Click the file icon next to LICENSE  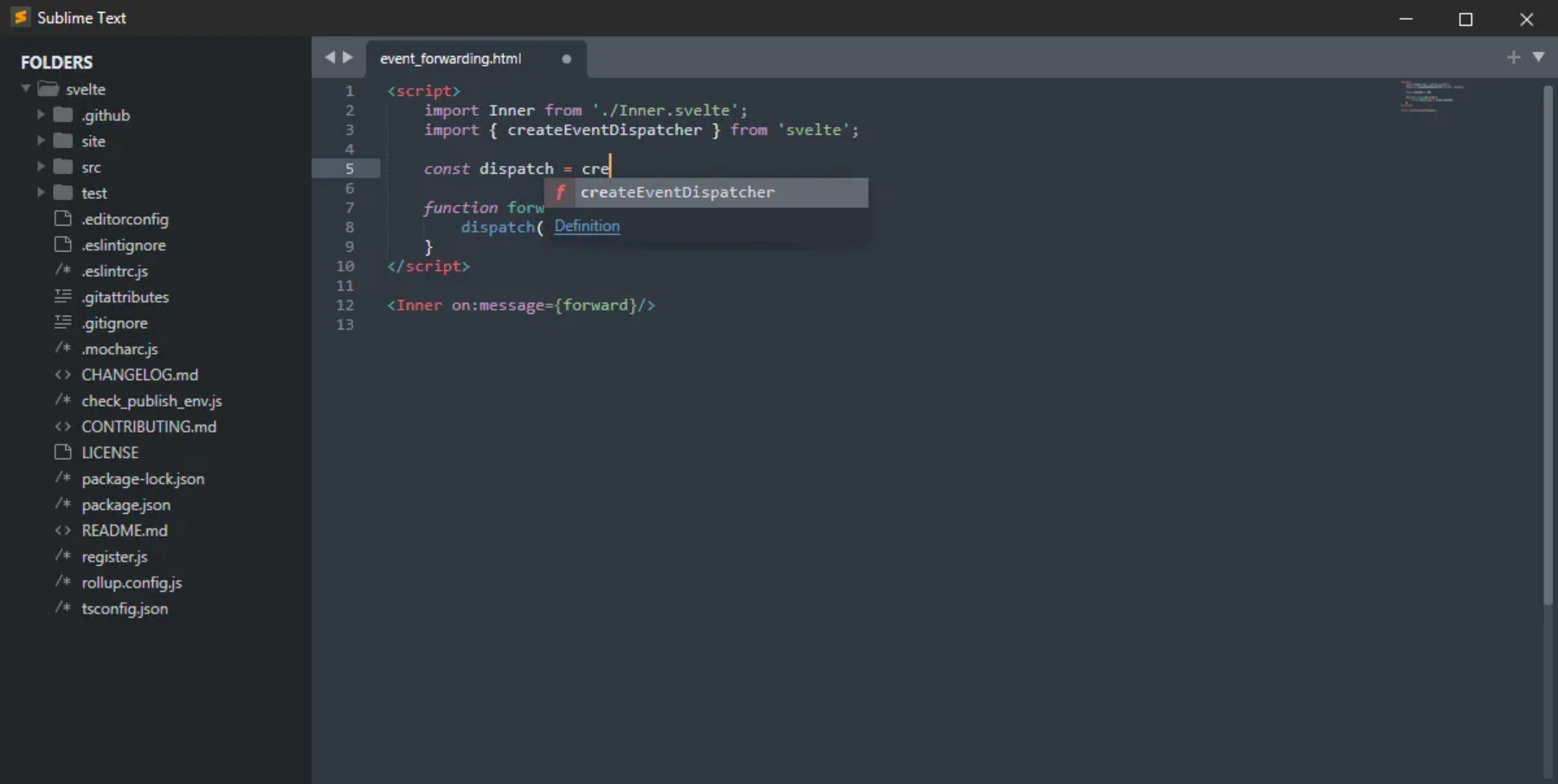(63, 452)
